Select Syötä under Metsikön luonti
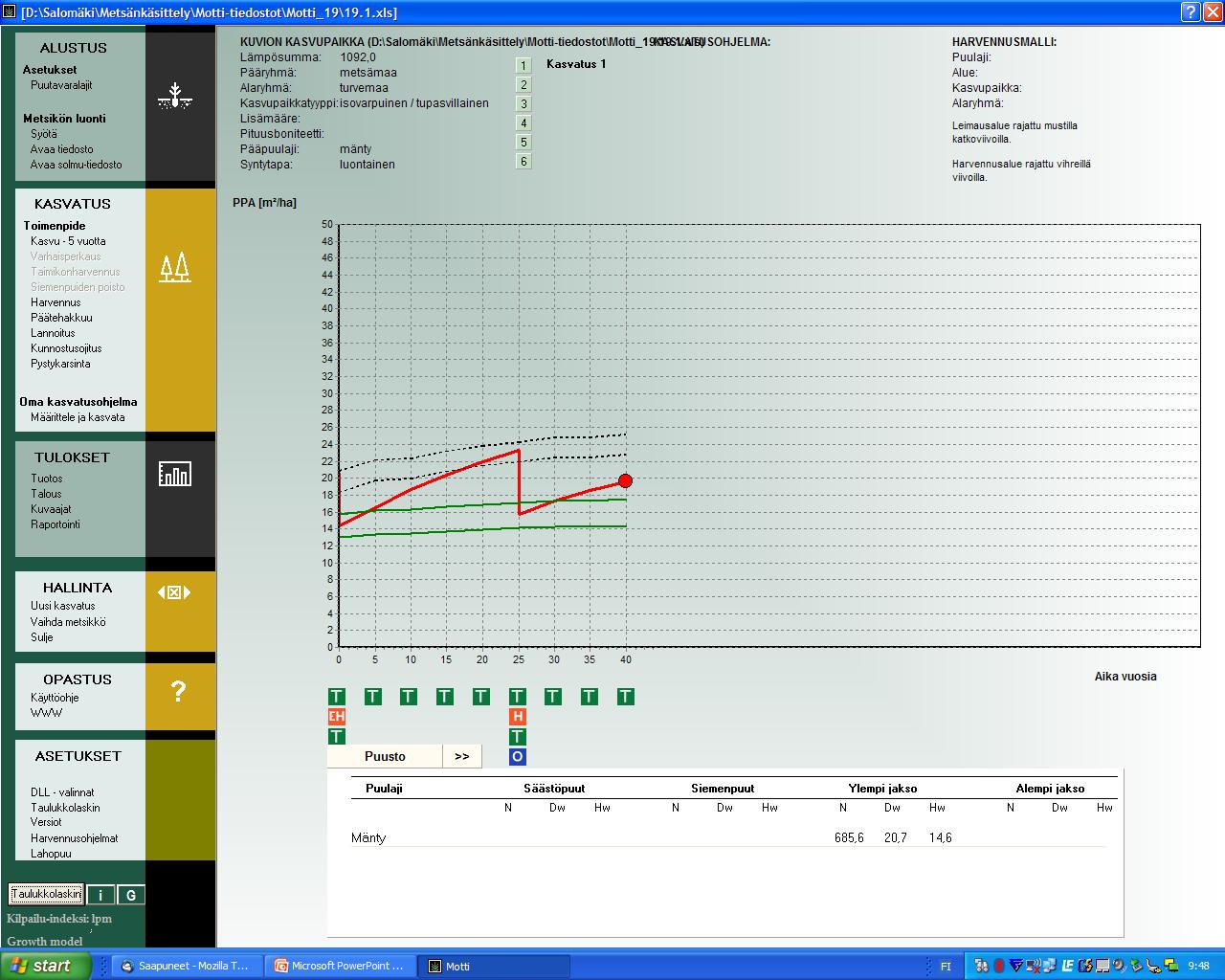The height and width of the screenshot is (980, 1225). point(44,134)
